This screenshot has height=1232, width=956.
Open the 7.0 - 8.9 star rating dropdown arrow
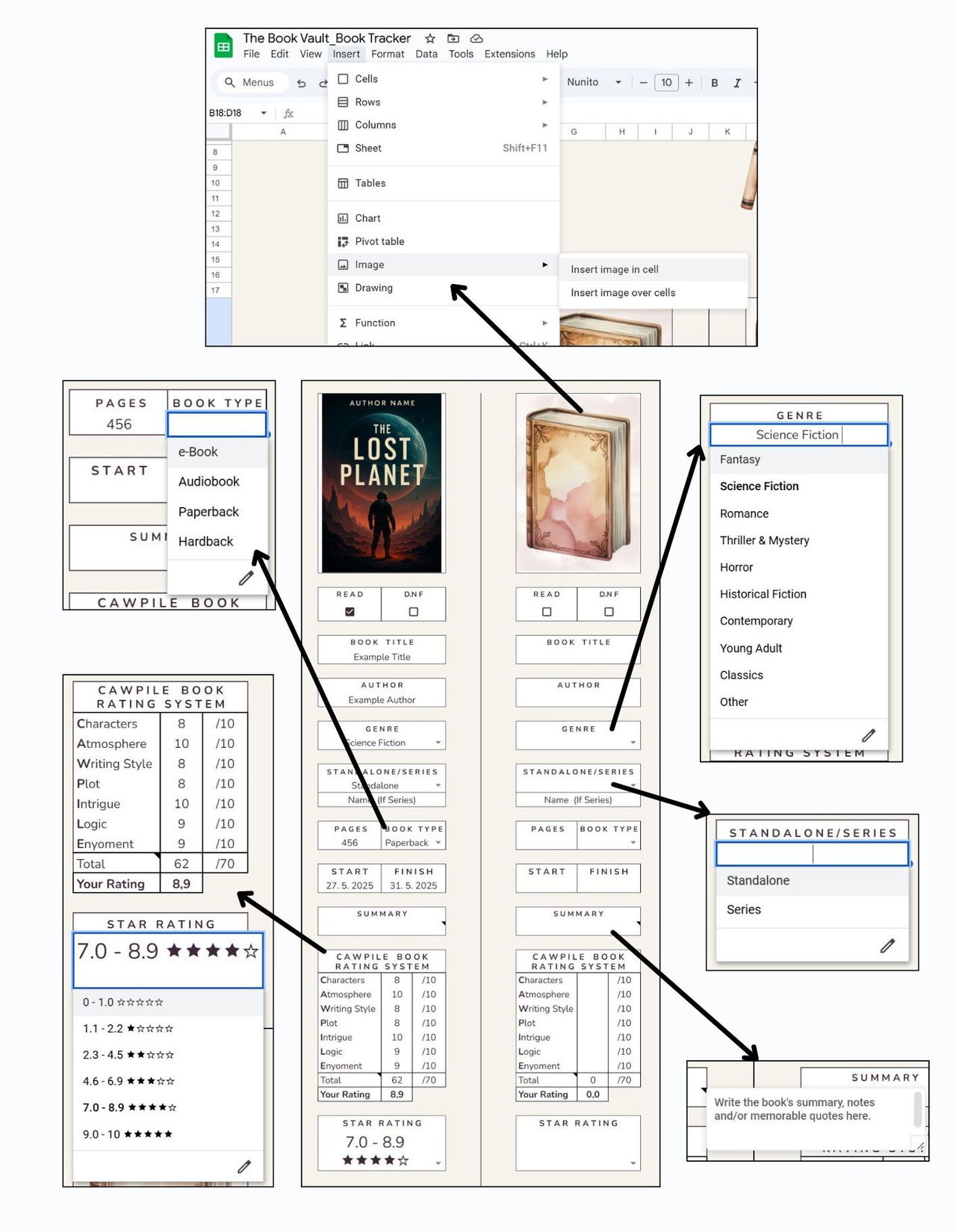coord(438,1163)
